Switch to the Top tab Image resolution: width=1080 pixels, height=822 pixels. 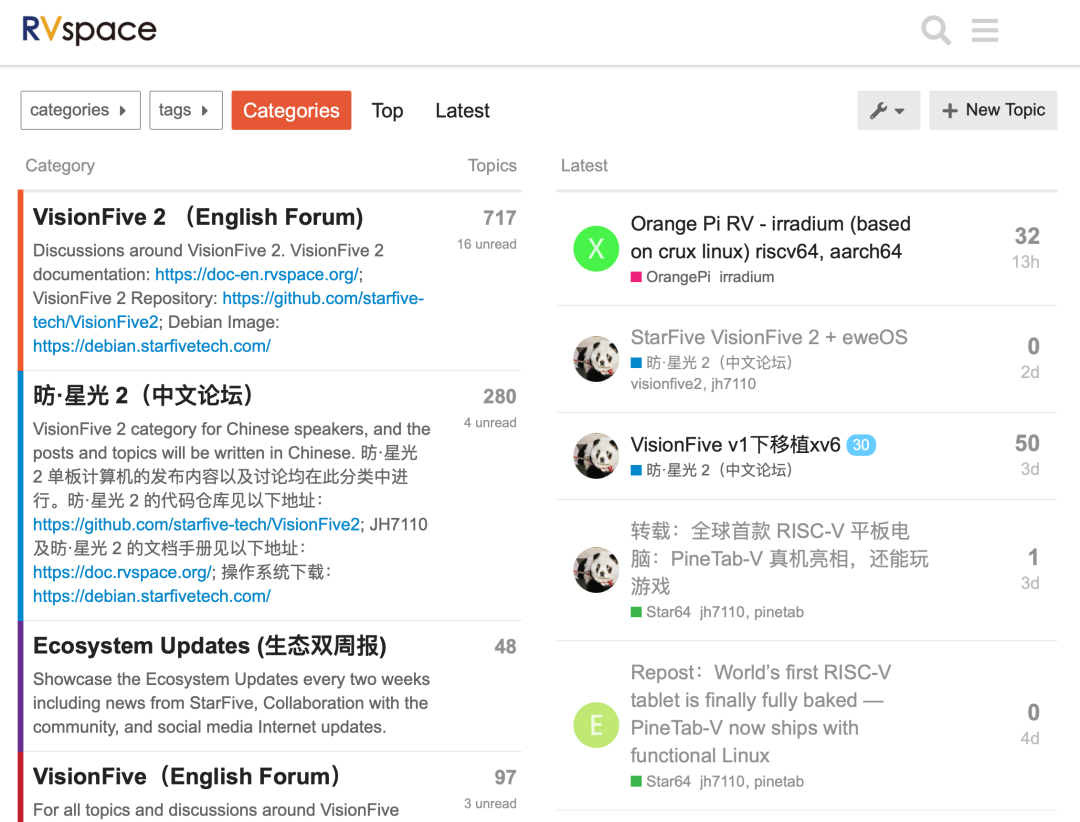387,110
